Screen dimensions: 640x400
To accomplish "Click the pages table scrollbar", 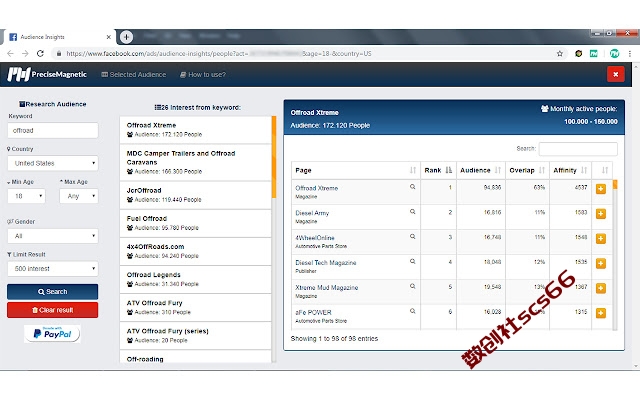I will tap(615, 184).
